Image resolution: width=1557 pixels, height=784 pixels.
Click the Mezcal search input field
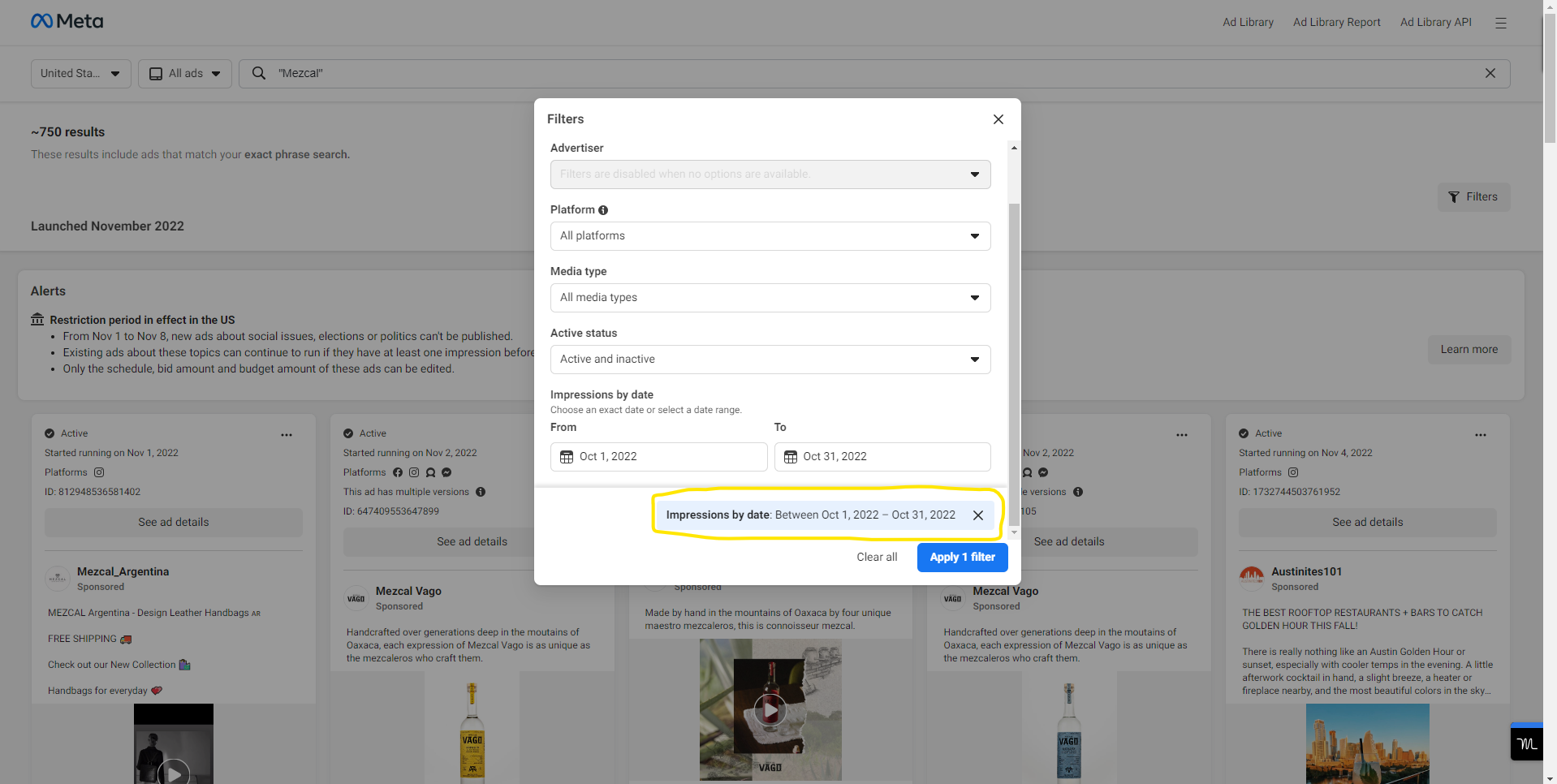point(874,73)
